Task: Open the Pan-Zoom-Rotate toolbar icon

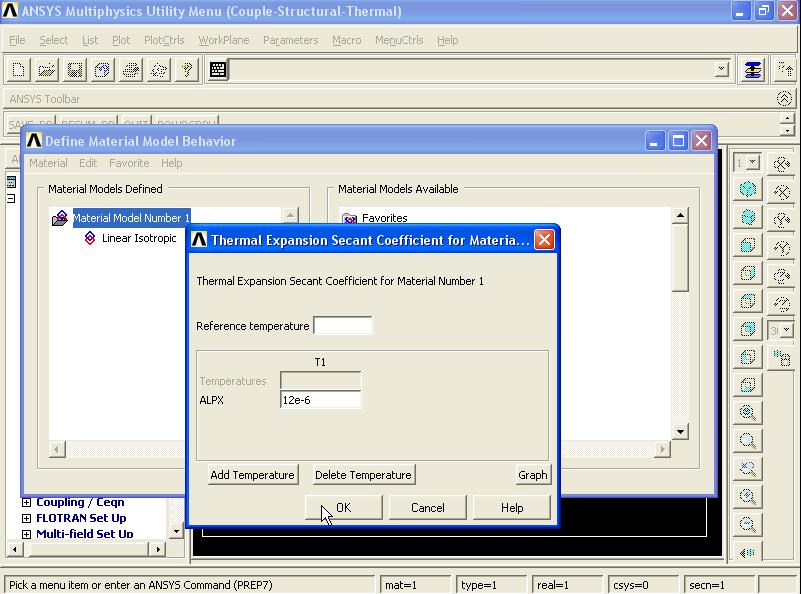Action: [x=103, y=69]
